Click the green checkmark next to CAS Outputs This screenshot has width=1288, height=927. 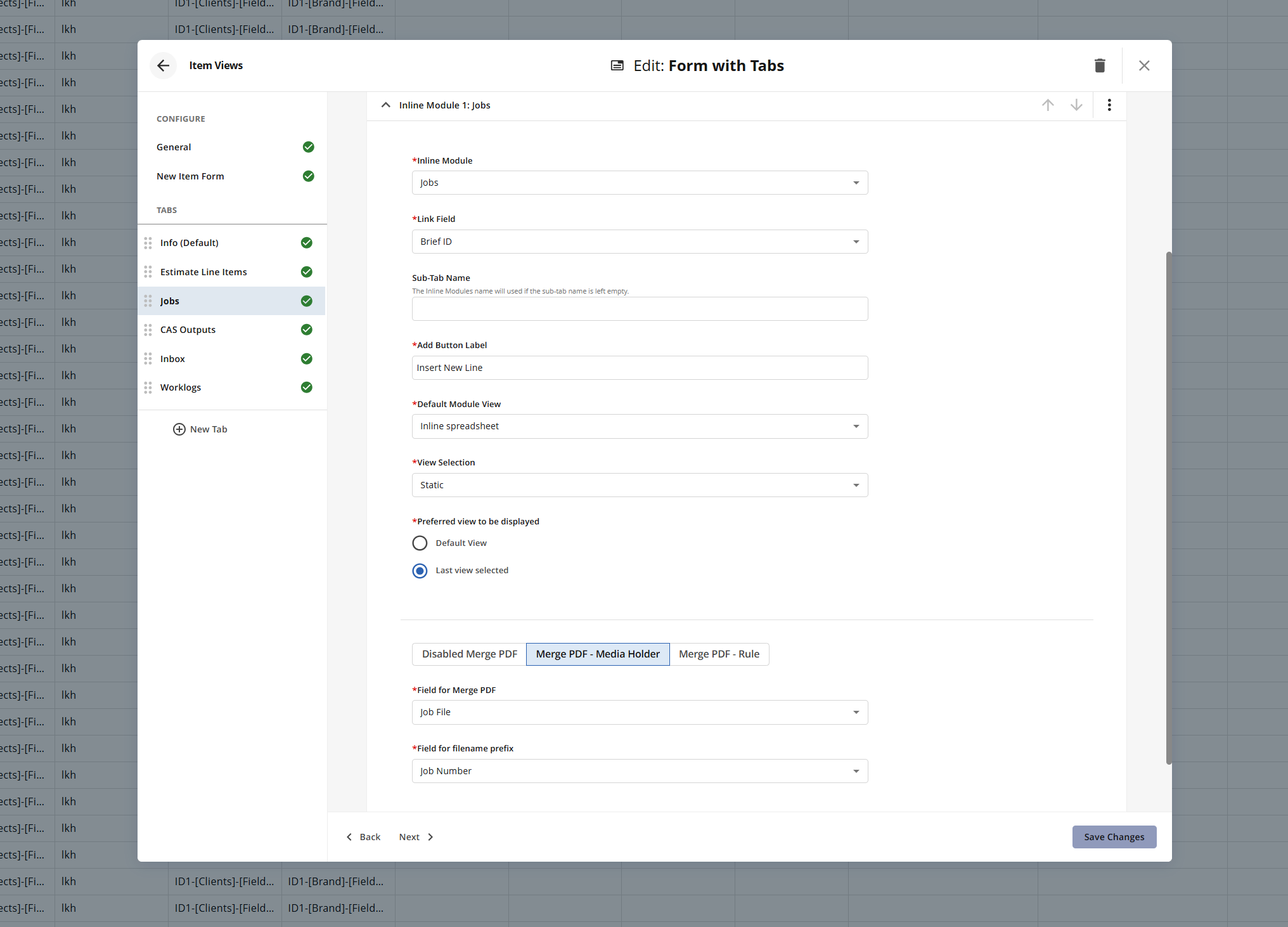tap(307, 330)
